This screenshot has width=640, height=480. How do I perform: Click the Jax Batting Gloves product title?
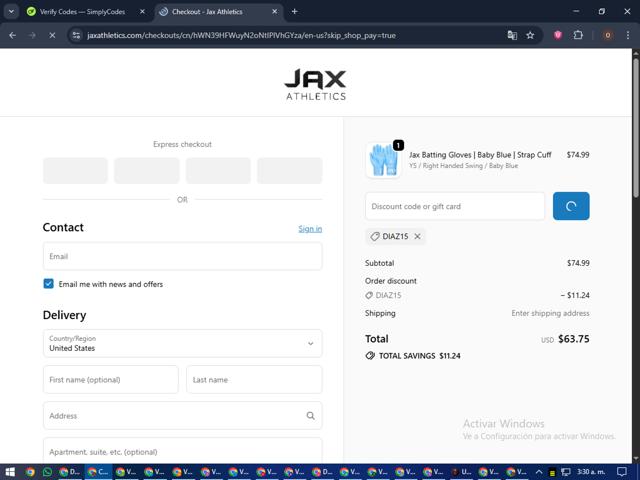click(x=480, y=155)
